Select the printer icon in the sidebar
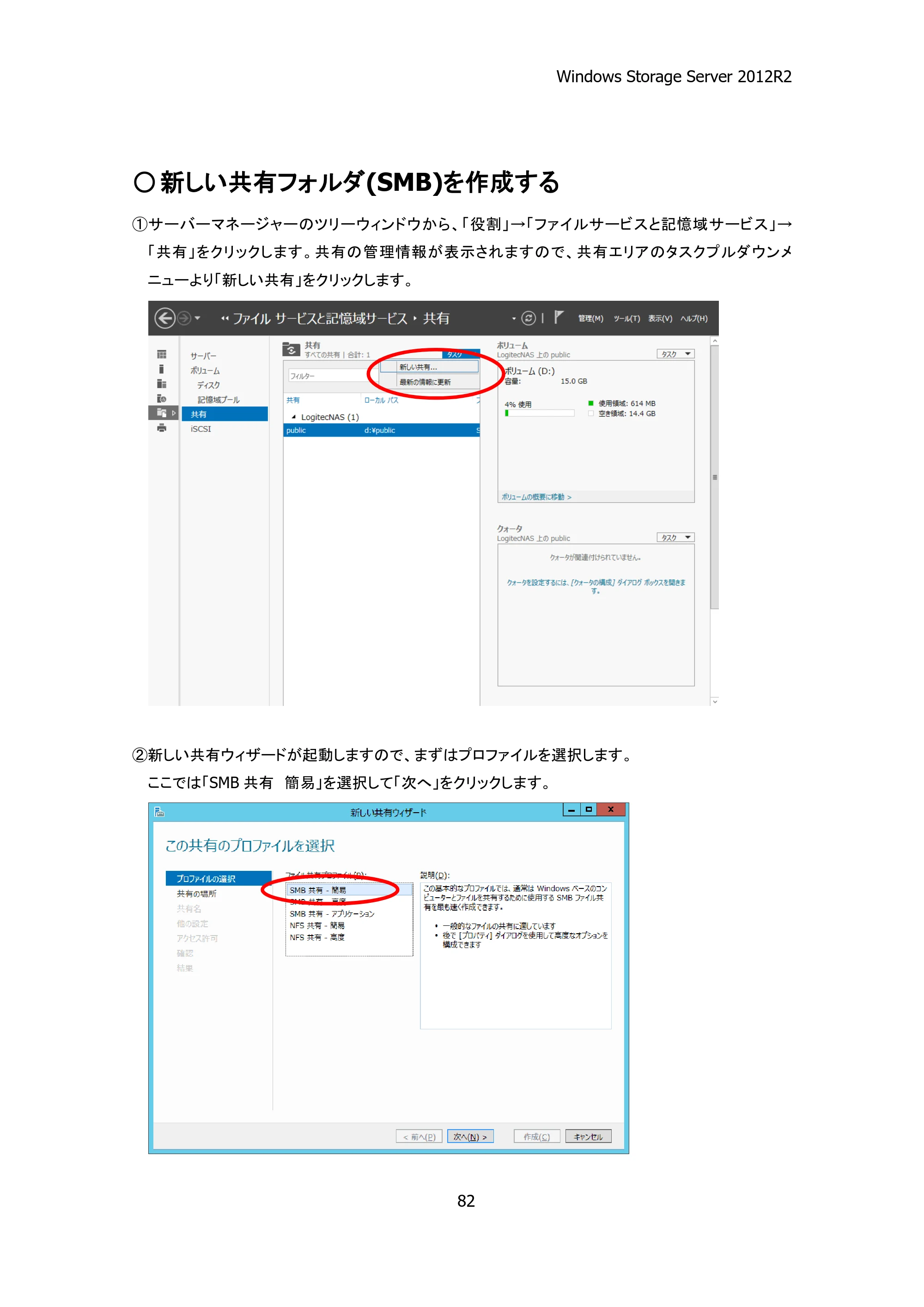 162,428
